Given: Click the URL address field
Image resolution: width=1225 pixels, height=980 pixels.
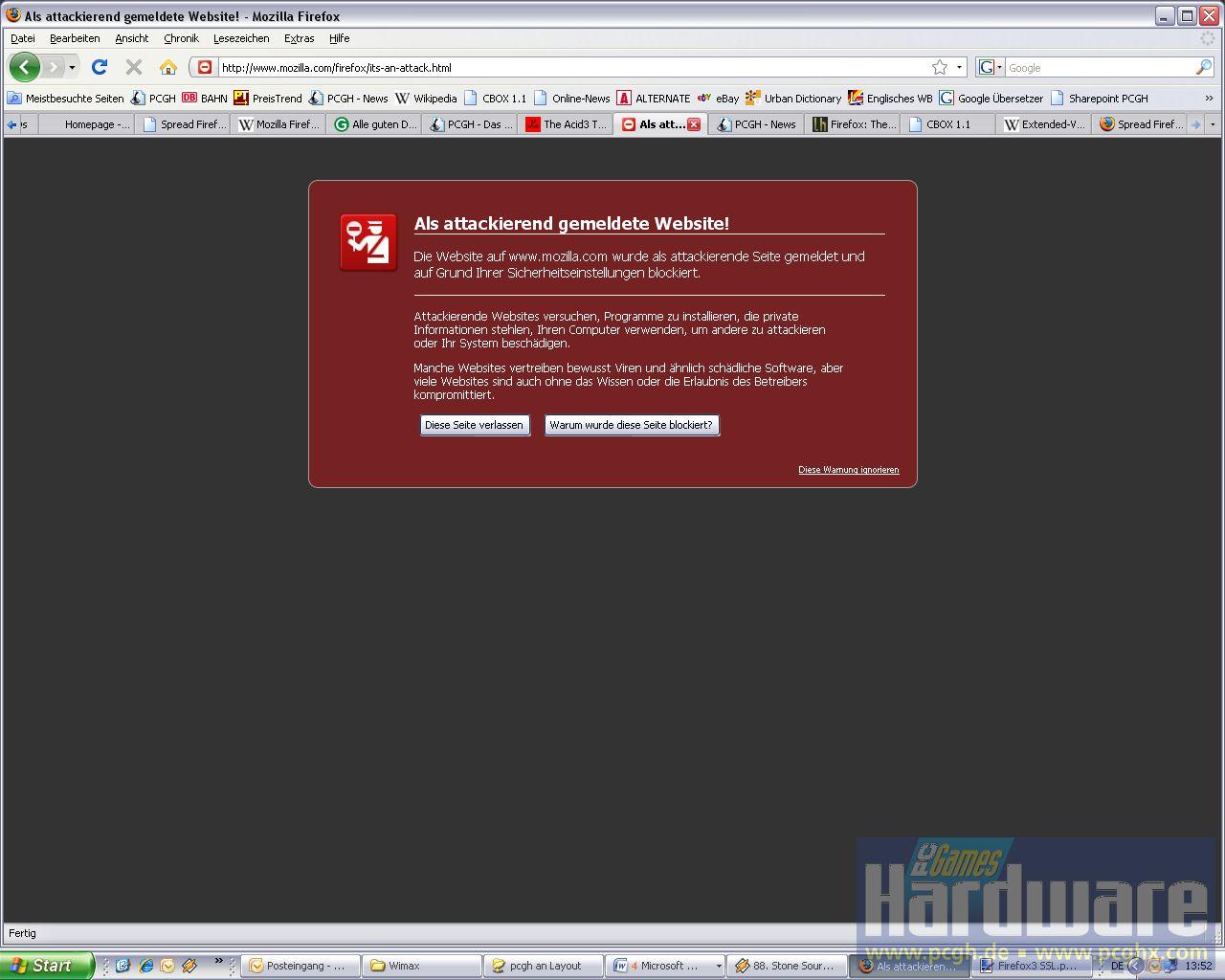Looking at the screenshot, I should point(574,68).
